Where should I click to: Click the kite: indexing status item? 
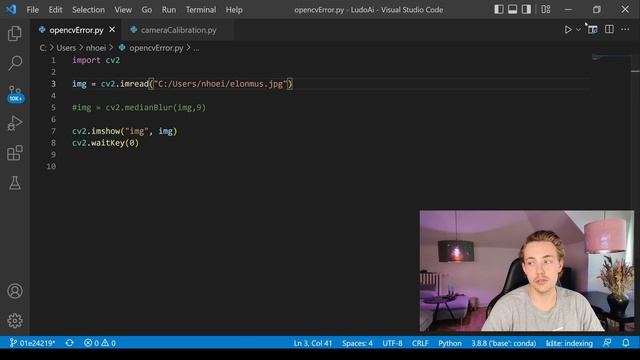[569, 343]
